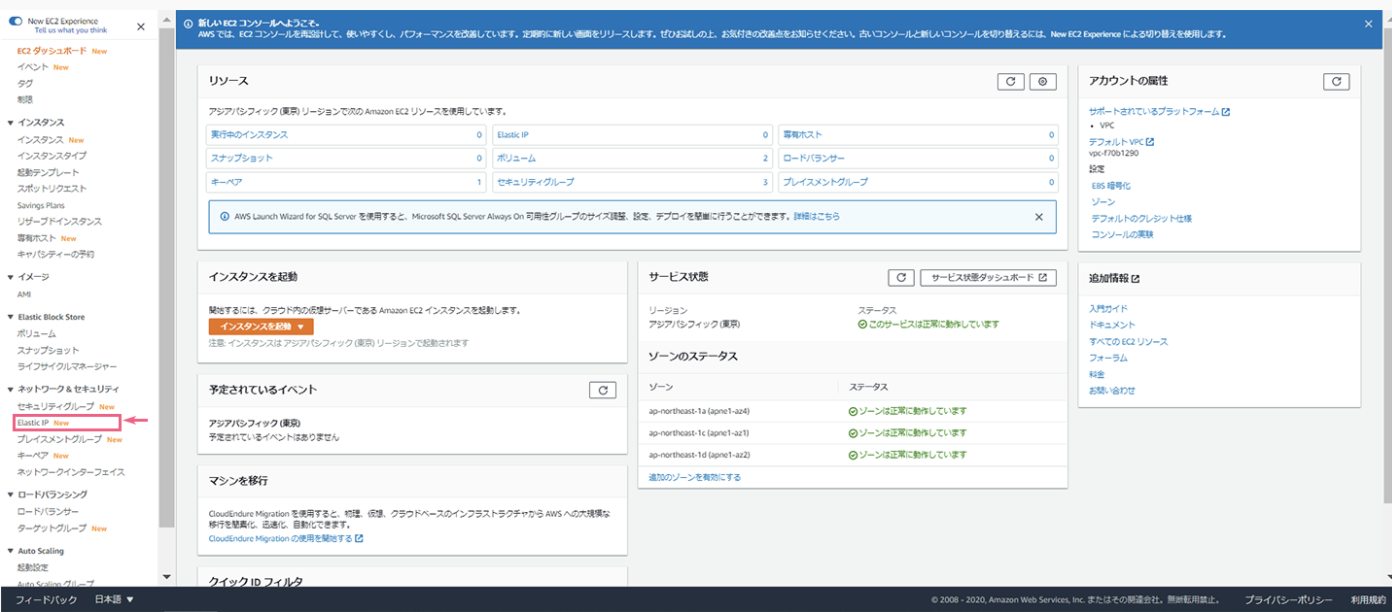The height and width of the screenshot is (612, 1392).
Task: Click 追加のゾーンを有効にする link
Action: 695,477
